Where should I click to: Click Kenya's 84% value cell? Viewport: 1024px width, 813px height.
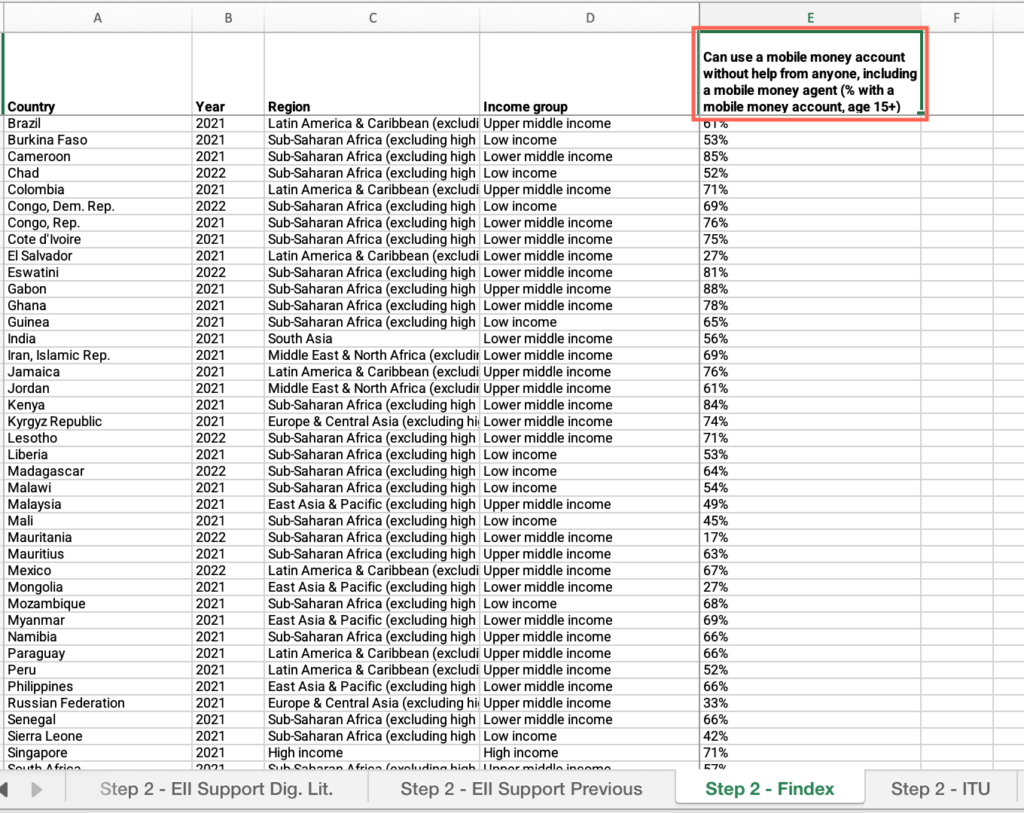click(810, 405)
